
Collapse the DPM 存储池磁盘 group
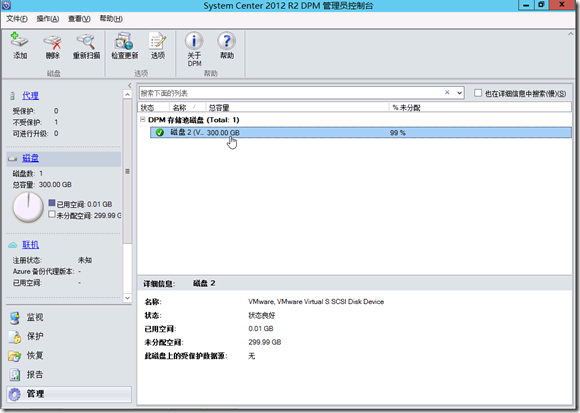(x=143, y=119)
